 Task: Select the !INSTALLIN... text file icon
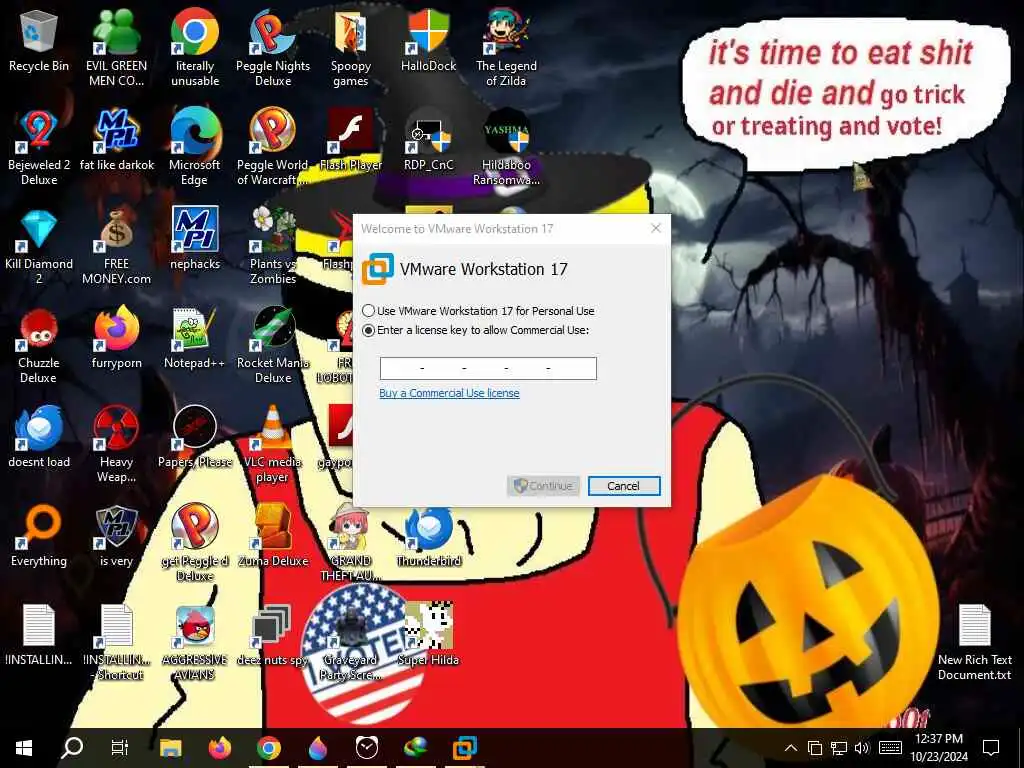[x=39, y=635]
